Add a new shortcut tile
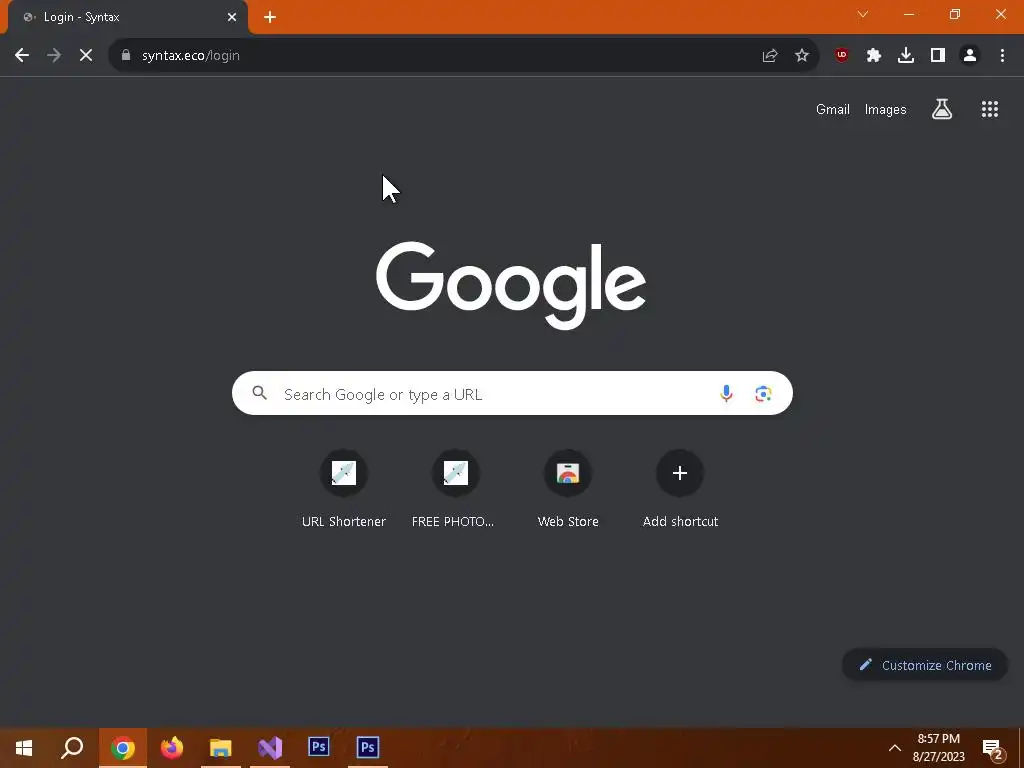 [680, 490]
